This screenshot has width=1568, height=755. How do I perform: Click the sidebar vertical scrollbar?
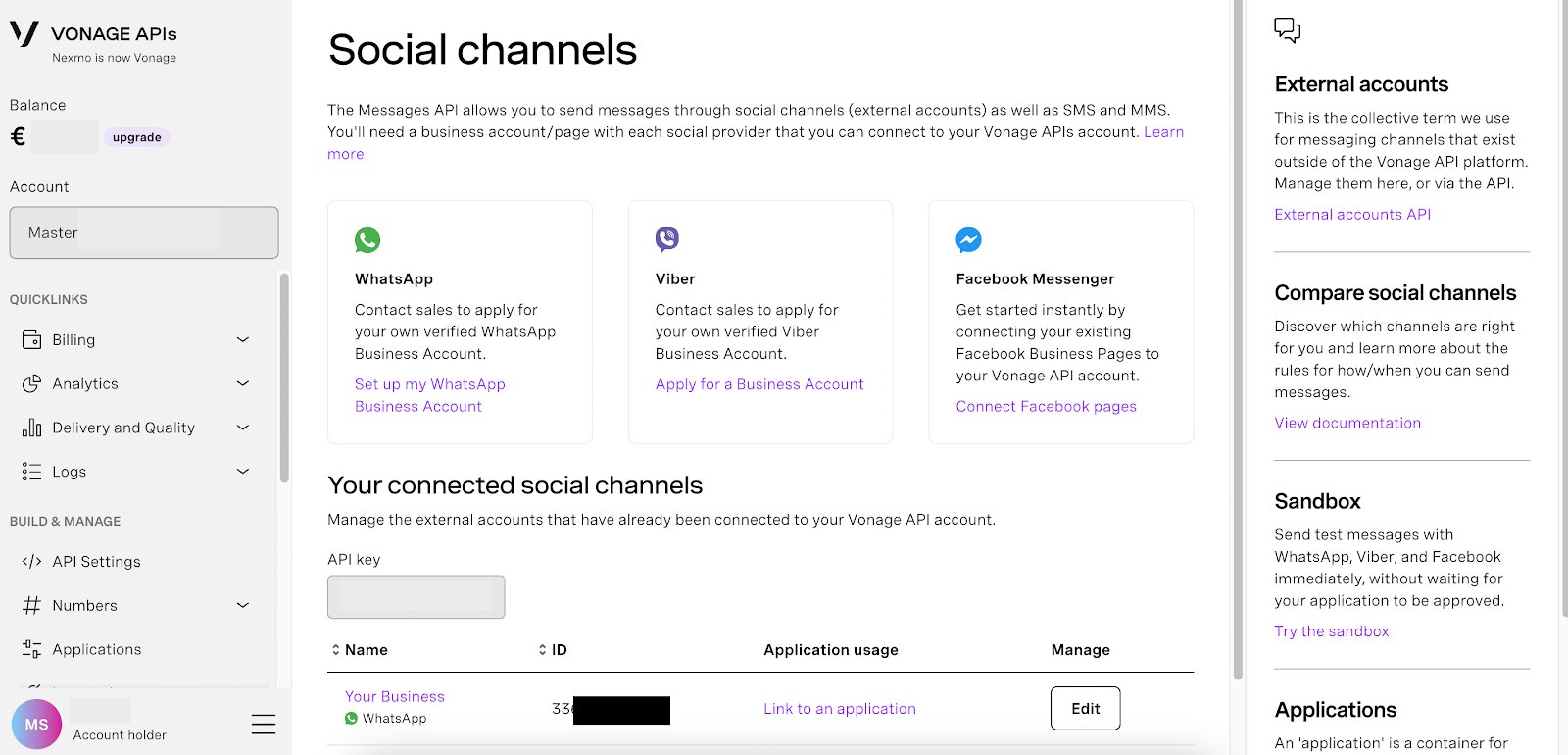click(x=284, y=377)
